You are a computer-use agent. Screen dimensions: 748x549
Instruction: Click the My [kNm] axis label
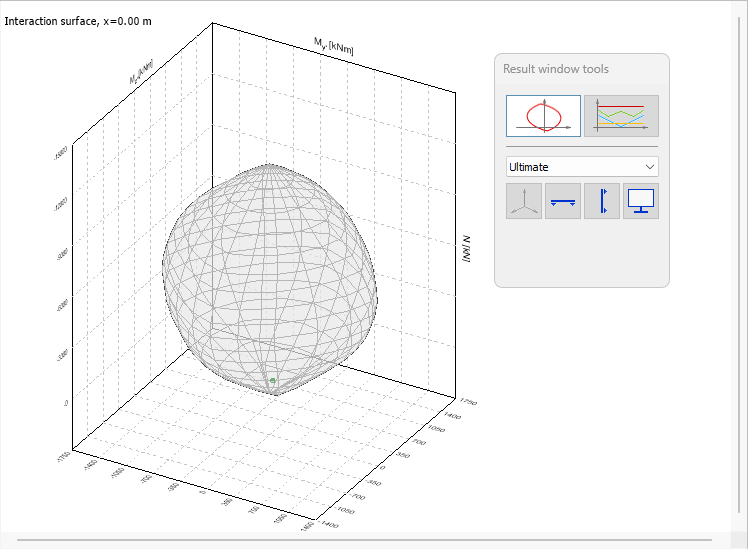[333, 46]
